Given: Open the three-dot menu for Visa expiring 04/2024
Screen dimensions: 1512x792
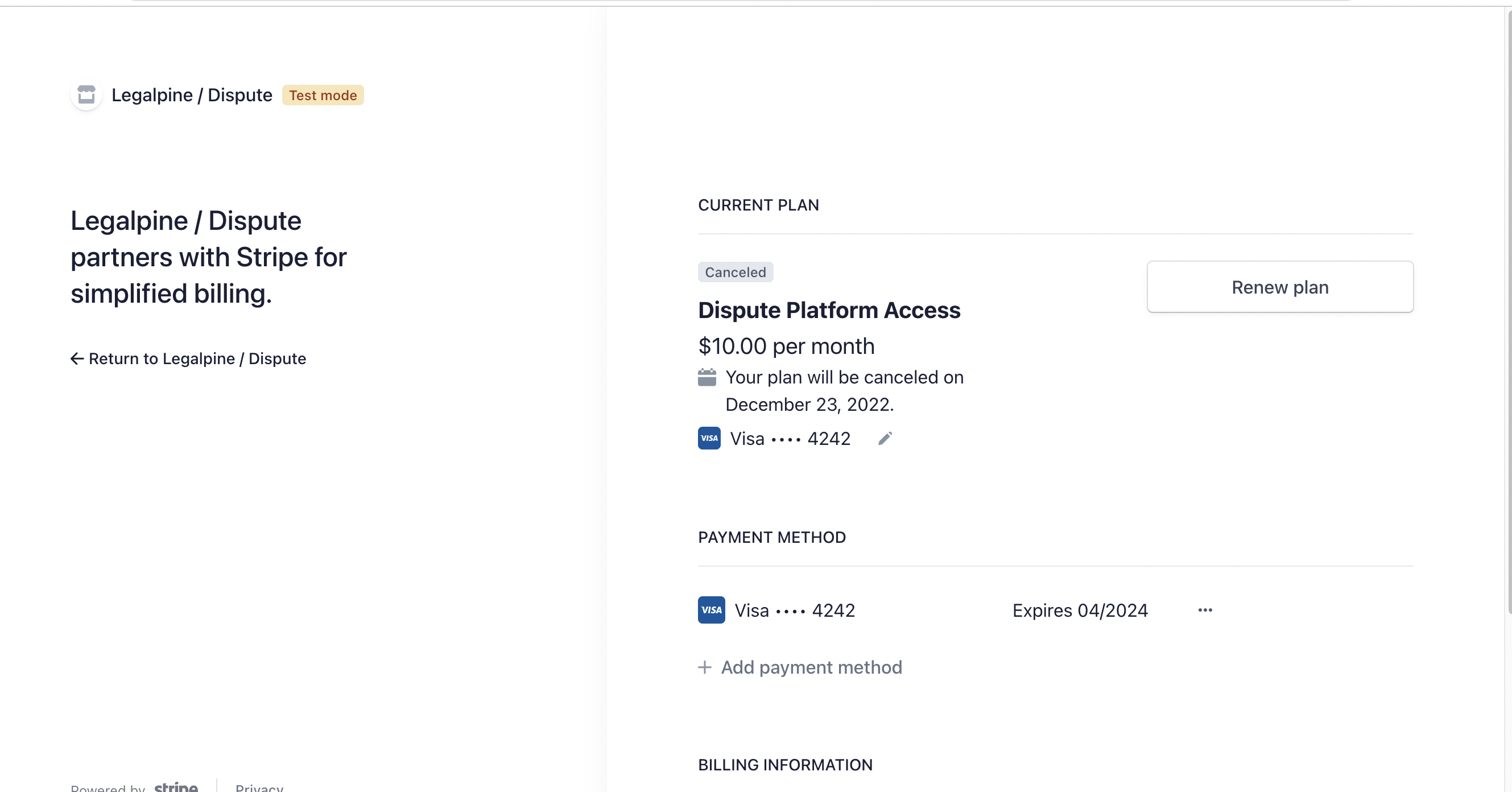Looking at the screenshot, I should 1205,610.
